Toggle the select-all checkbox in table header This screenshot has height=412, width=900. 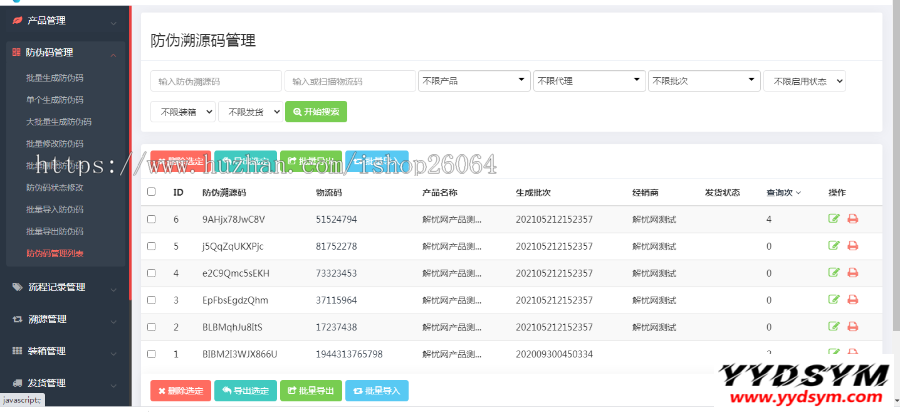point(151,192)
